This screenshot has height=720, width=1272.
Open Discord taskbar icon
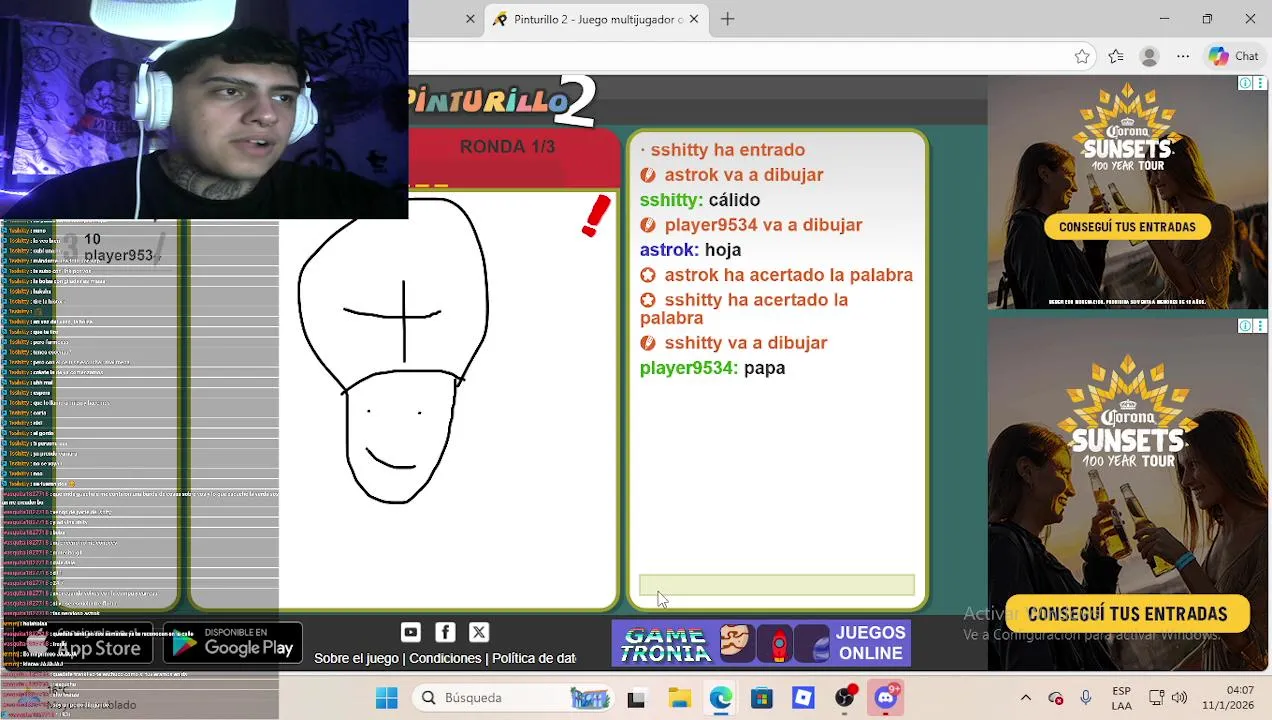(887, 698)
